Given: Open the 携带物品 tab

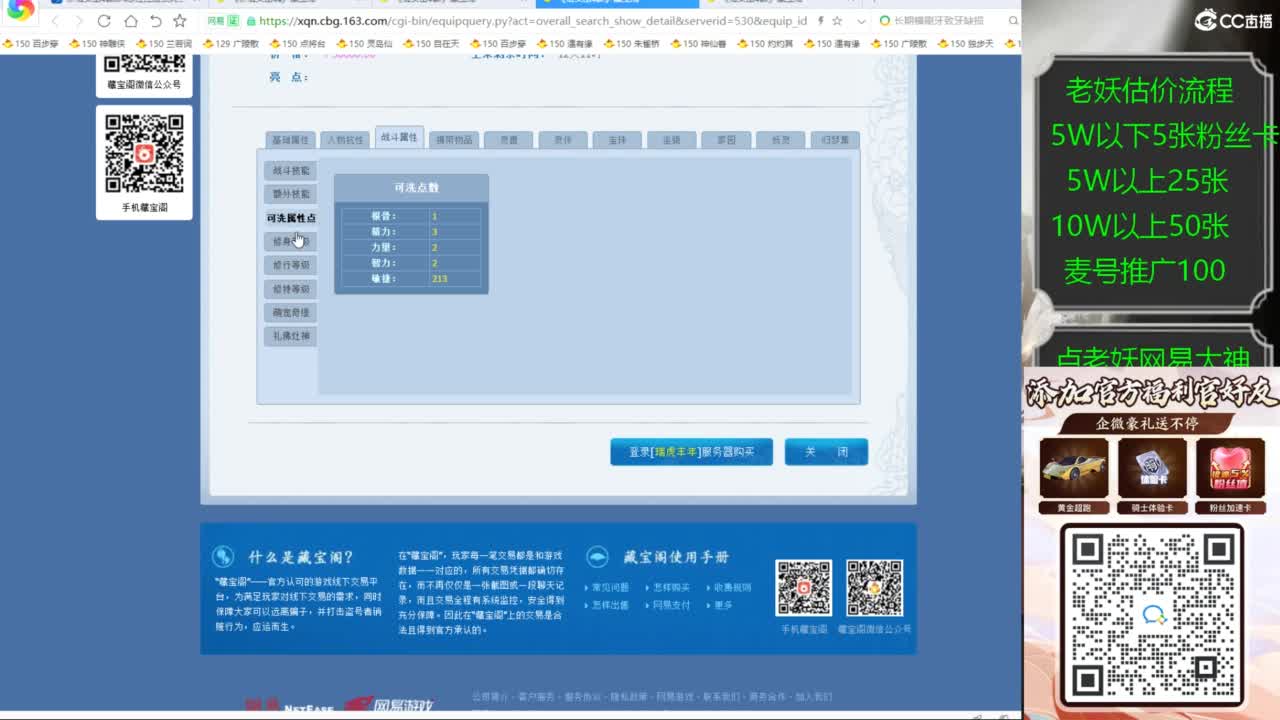Looking at the screenshot, I should point(454,140).
